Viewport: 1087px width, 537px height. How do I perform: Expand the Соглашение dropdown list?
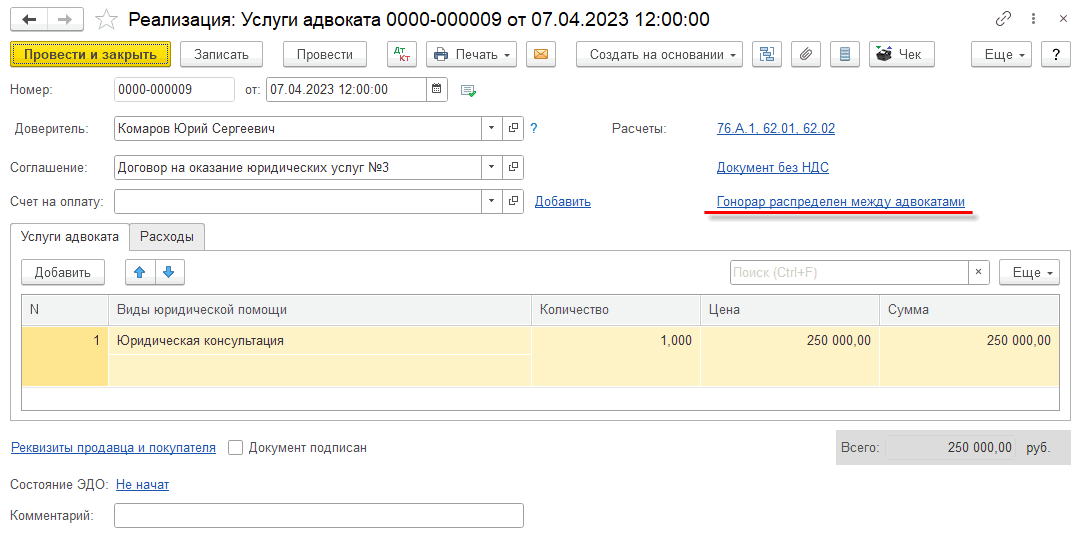[490, 167]
